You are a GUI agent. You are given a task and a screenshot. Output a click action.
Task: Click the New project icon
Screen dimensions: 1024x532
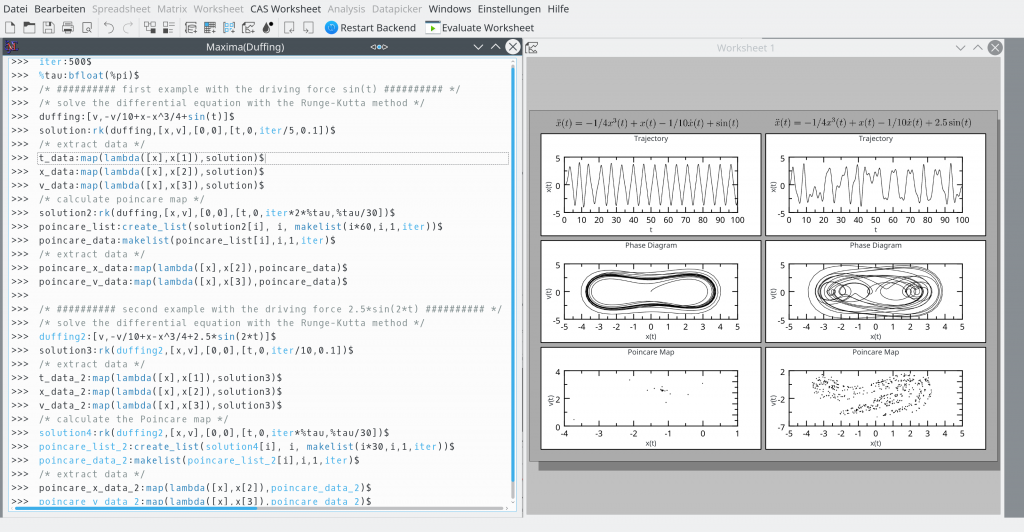pos(10,27)
